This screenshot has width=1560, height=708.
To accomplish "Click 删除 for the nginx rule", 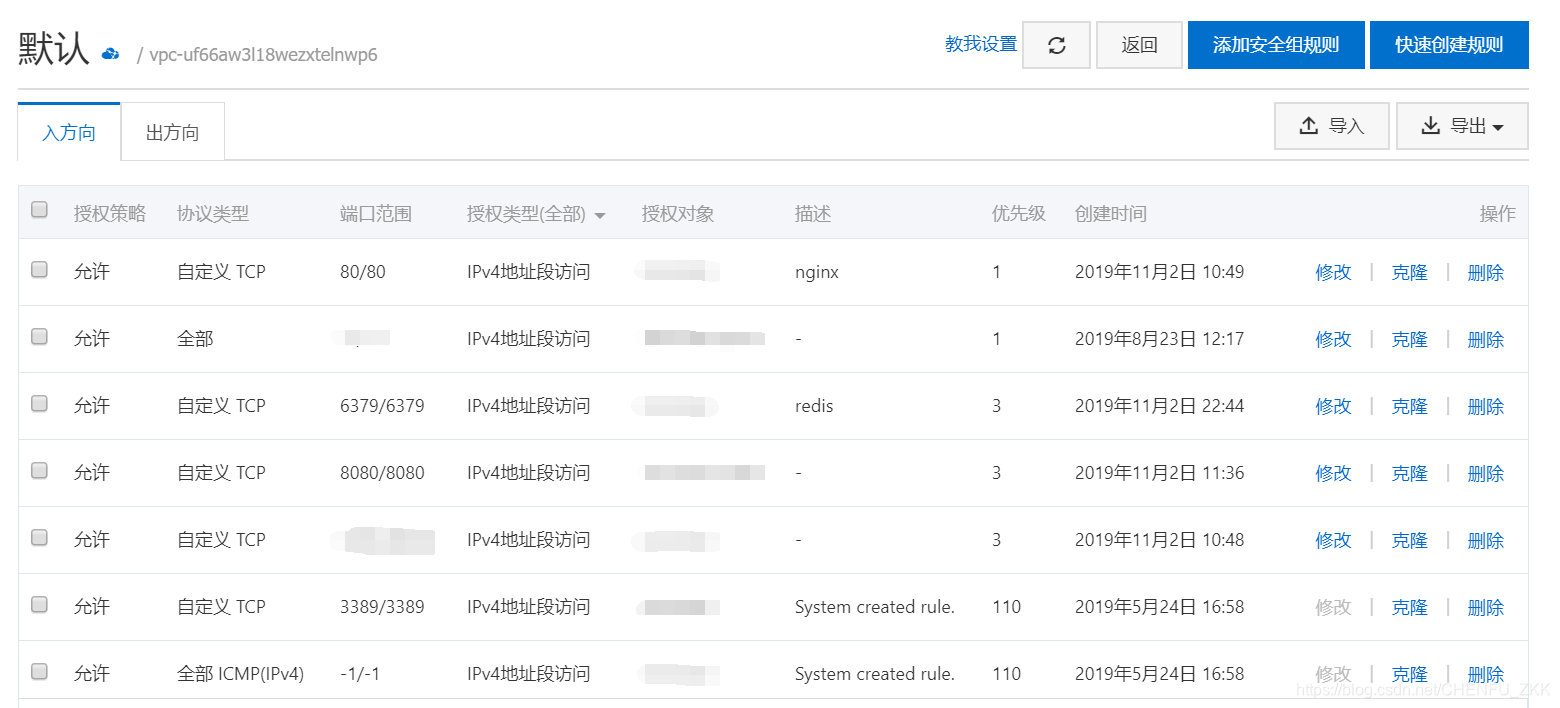I will pos(1485,272).
